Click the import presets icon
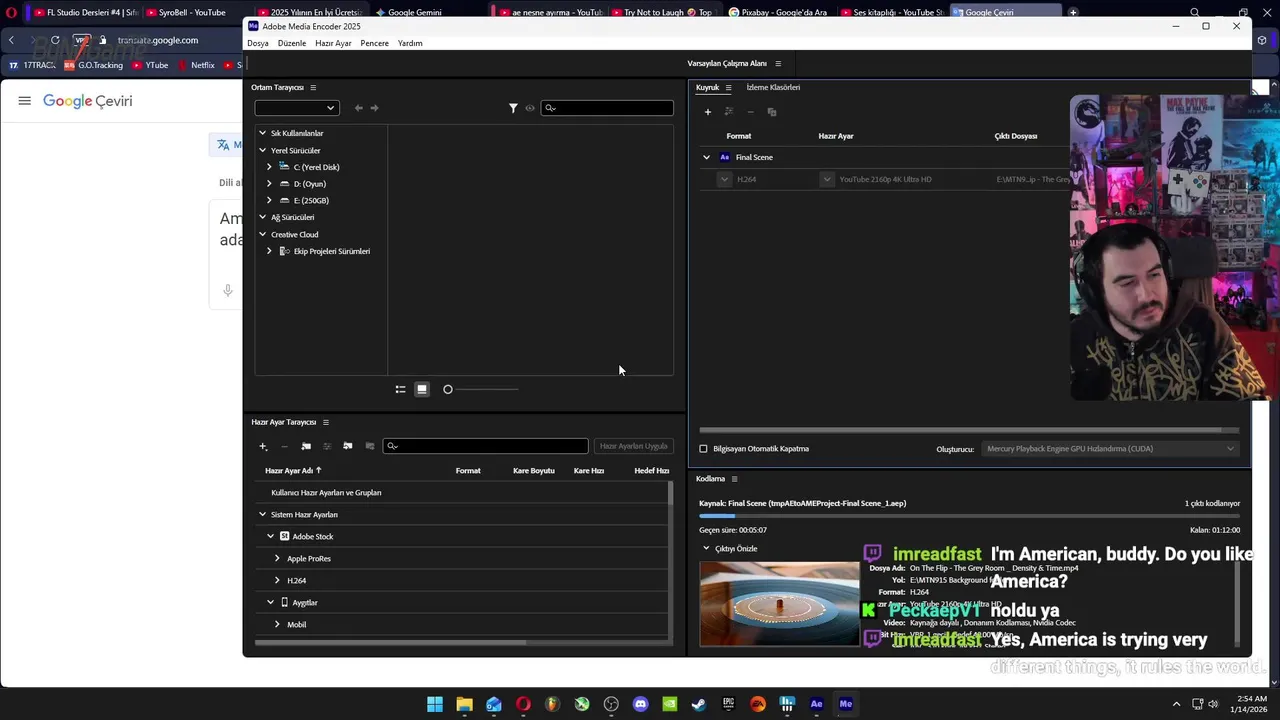 [348, 446]
